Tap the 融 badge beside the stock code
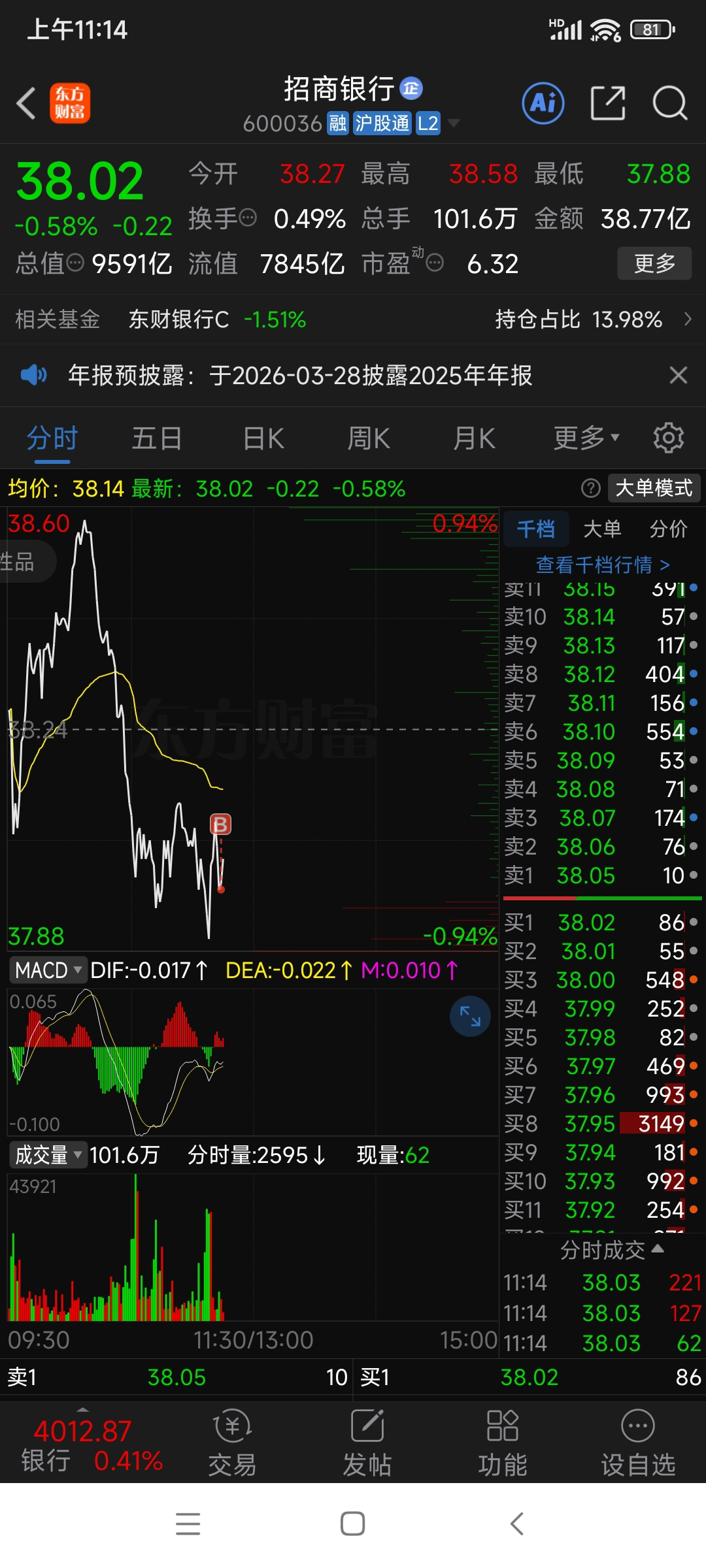Screen dimensions: 706x1568 coord(338,123)
